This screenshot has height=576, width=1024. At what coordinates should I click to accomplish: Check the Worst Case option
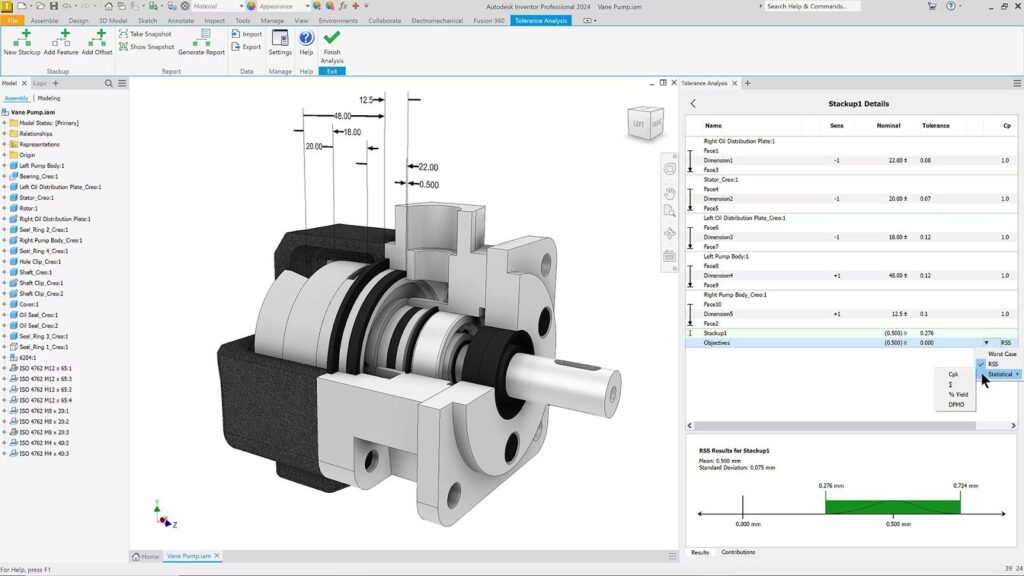[1001, 355]
